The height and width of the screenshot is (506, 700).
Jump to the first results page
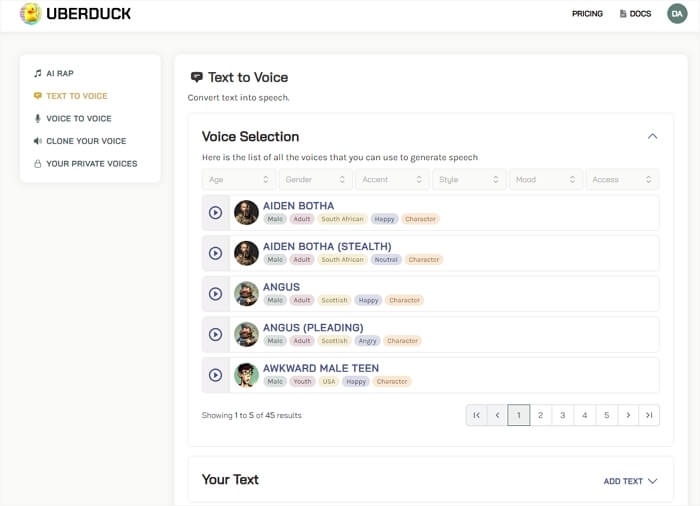[x=476, y=415]
